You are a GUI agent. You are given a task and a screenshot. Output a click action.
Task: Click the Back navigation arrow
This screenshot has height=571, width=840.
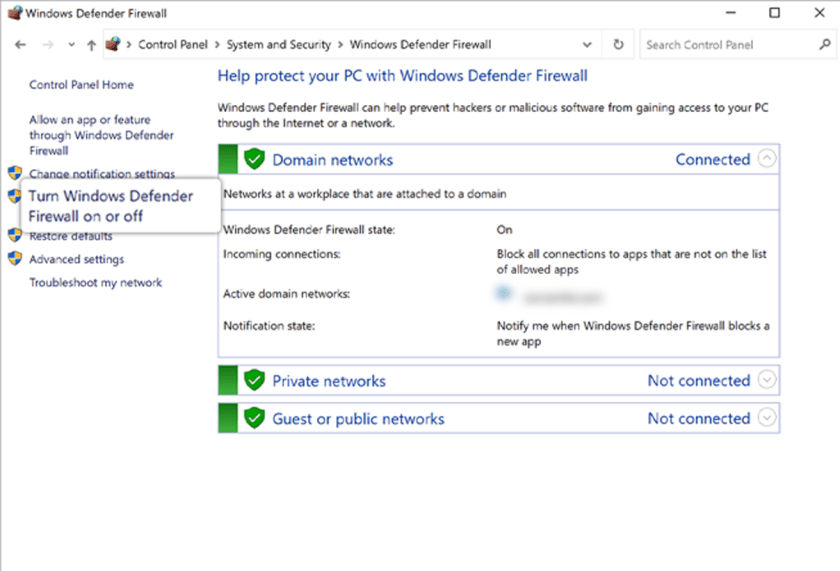[20, 45]
